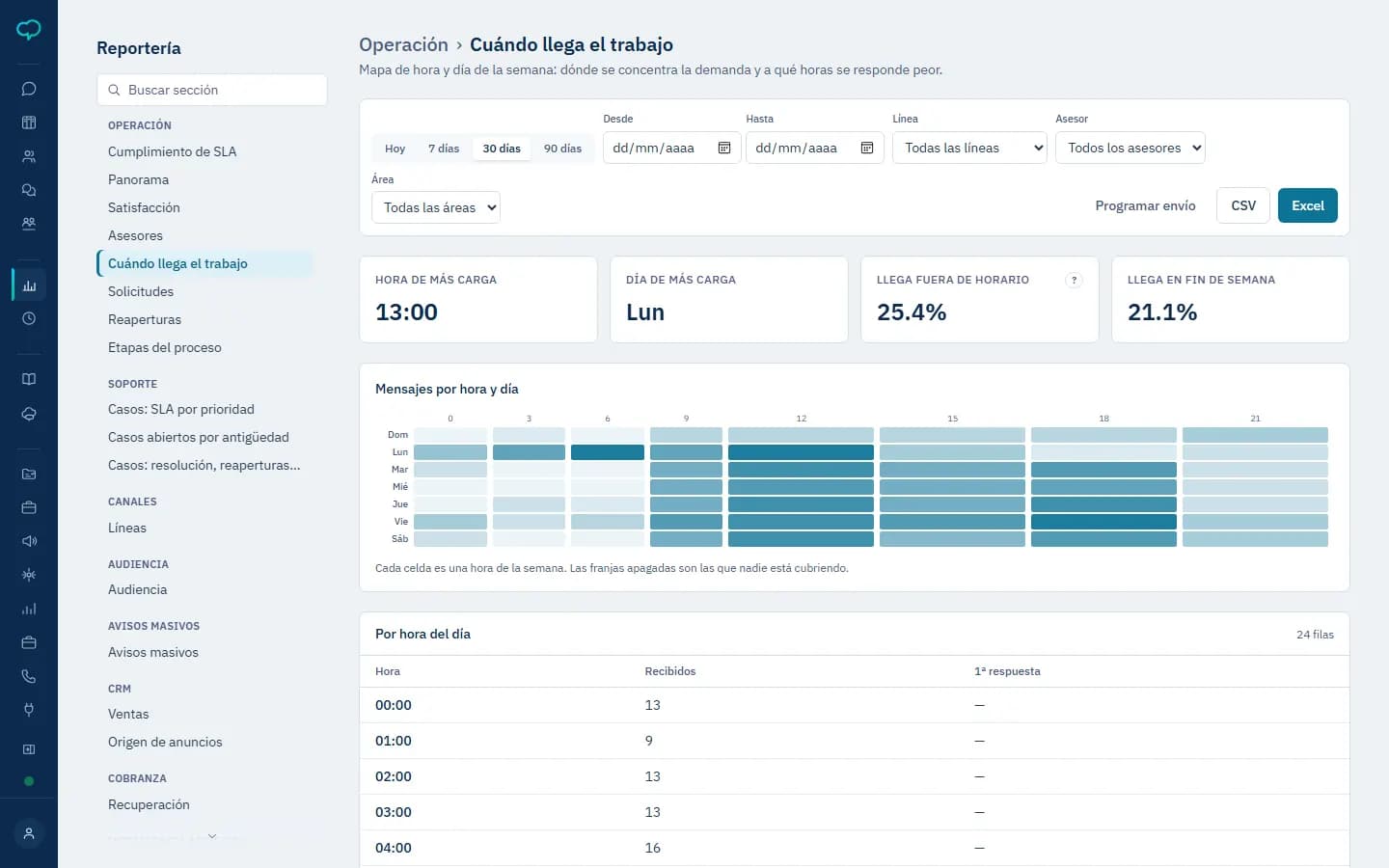Open the phone handset icon in the sidebar

click(x=29, y=676)
